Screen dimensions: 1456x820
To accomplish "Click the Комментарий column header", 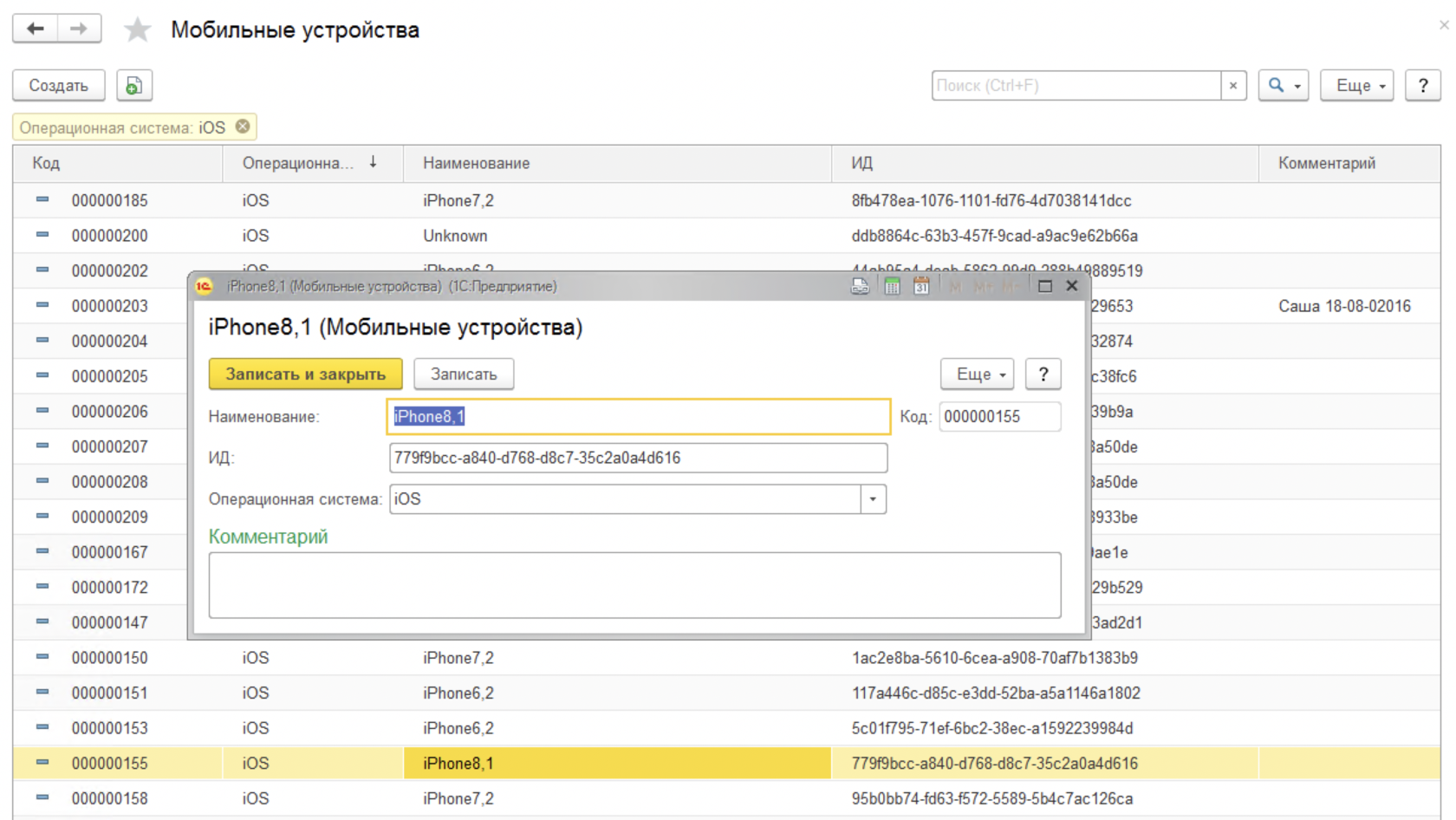I will point(1349,163).
